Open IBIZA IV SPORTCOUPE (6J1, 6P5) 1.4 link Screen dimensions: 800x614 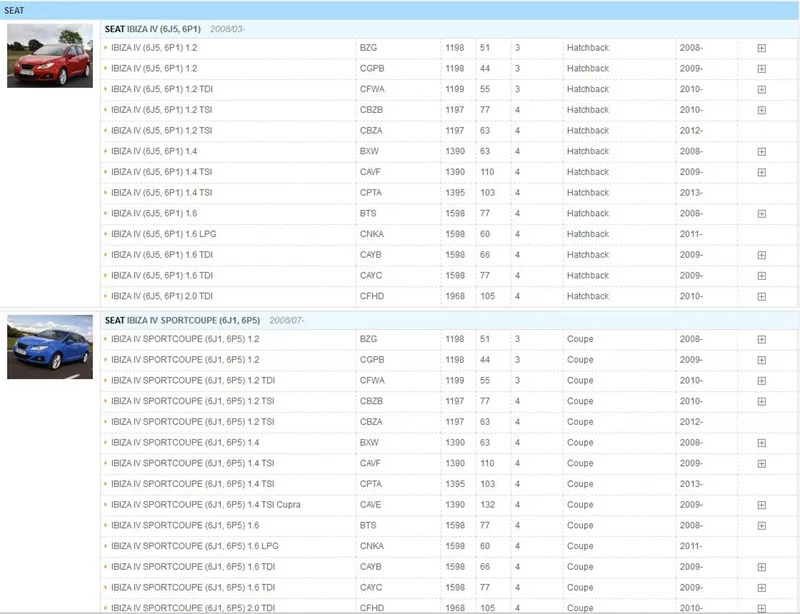(185, 443)
